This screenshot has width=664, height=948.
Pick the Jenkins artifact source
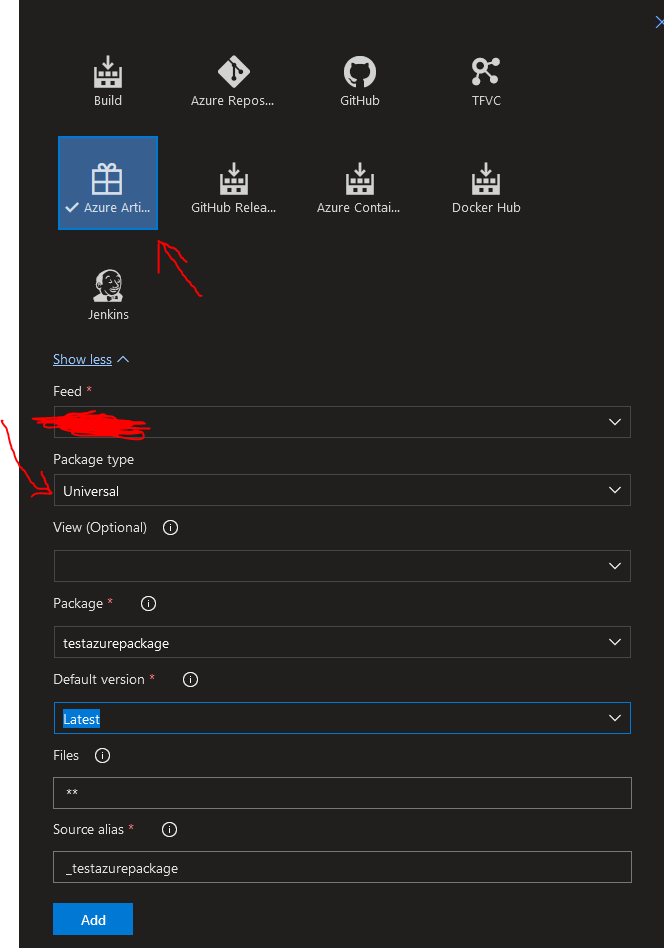[x=107, y=290]
